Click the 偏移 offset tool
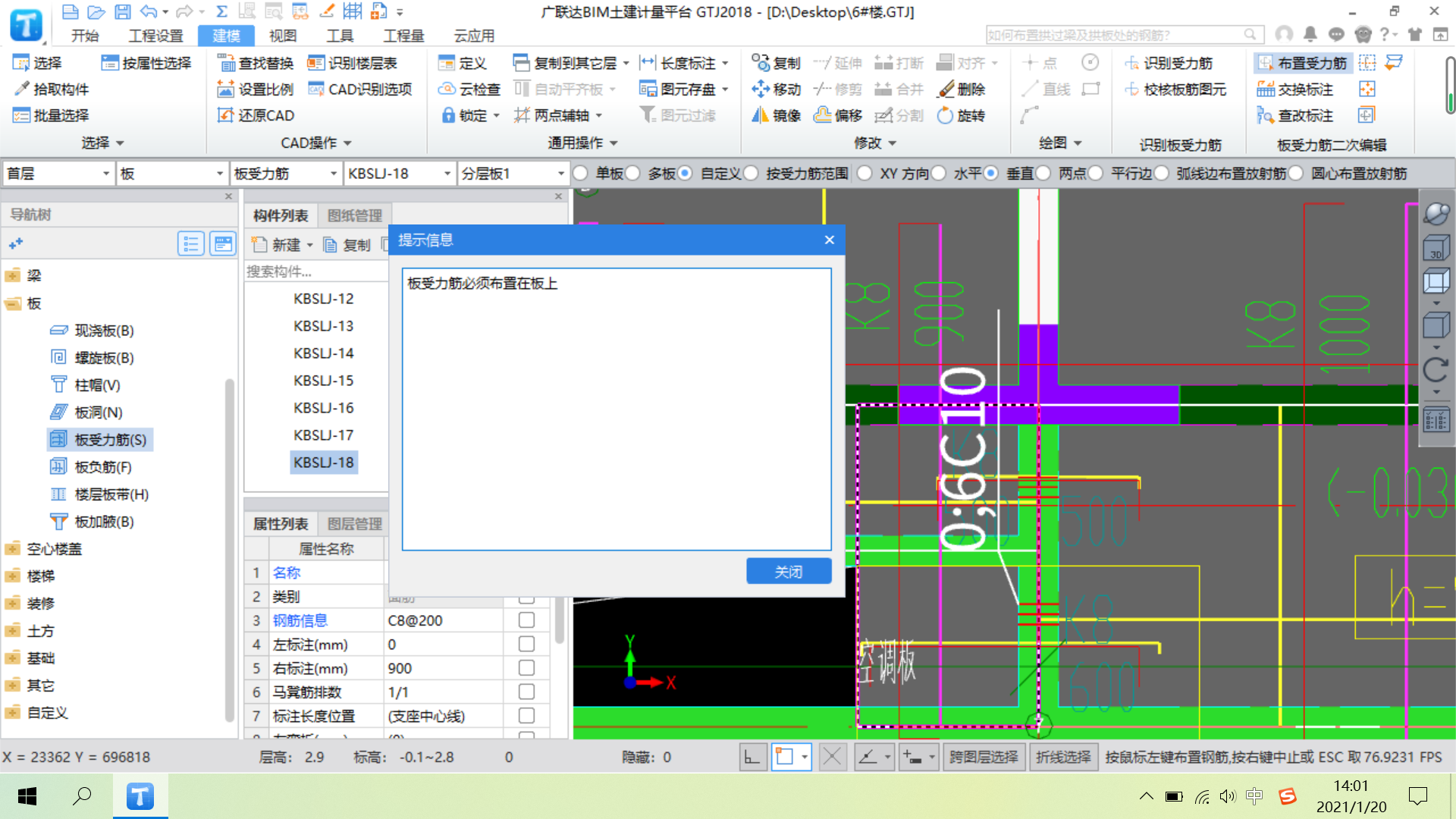The image size is (1456, 819). click(x=838, y=115)
